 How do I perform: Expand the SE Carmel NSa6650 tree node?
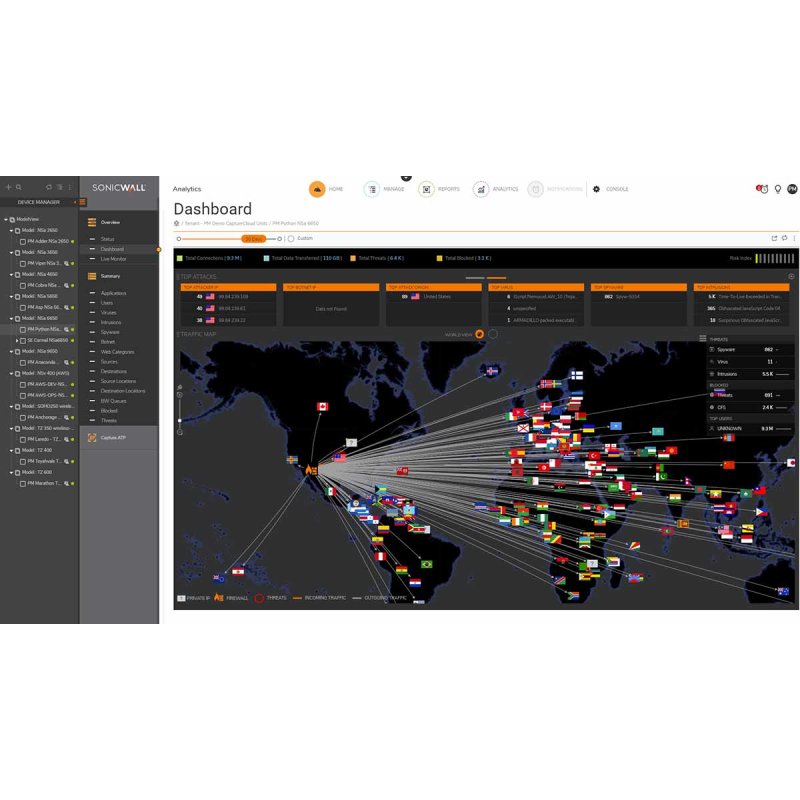coord(16,340)
